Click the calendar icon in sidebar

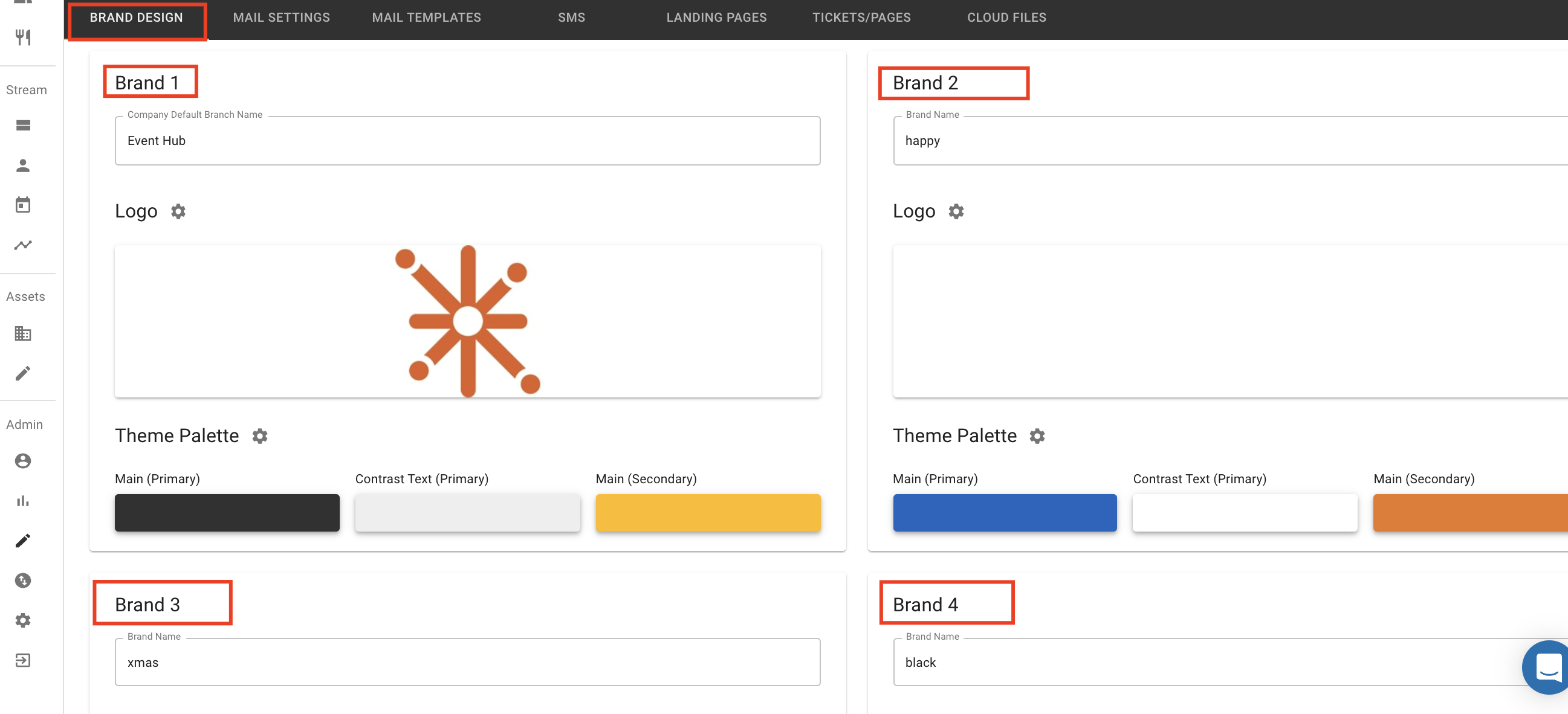click(23, 205)
